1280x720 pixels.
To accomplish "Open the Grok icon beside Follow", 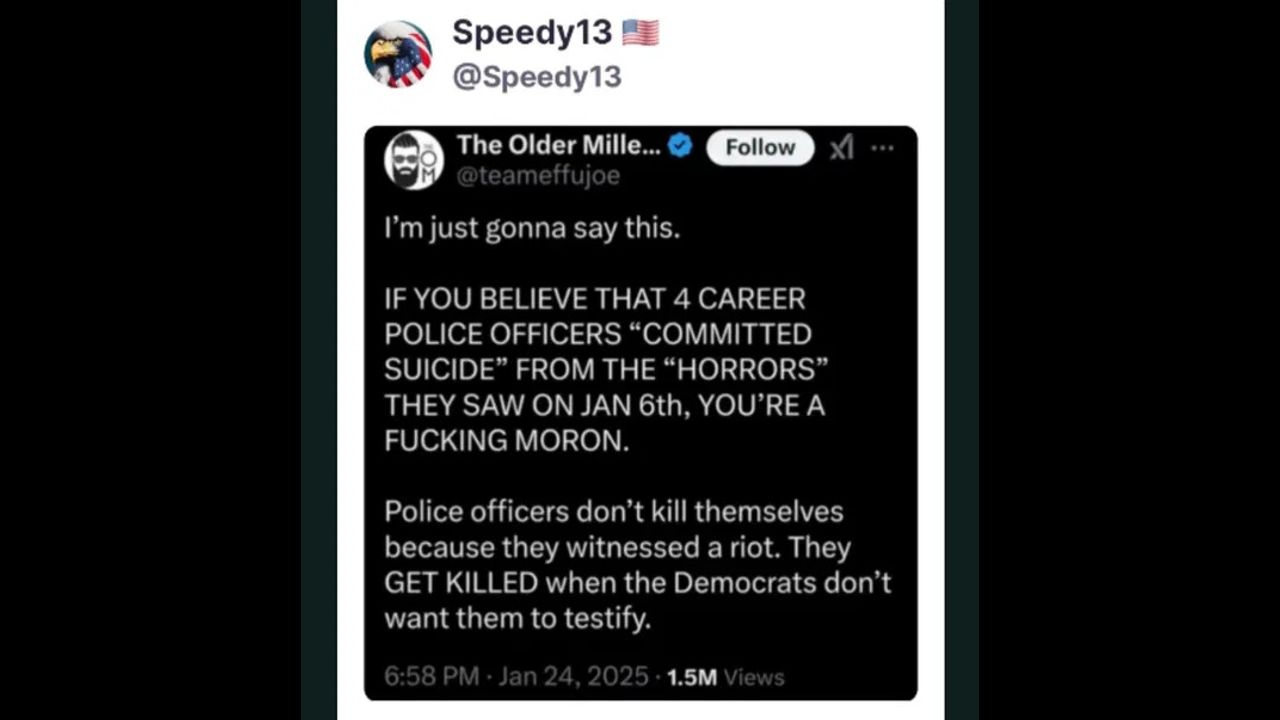I will 842,148.
